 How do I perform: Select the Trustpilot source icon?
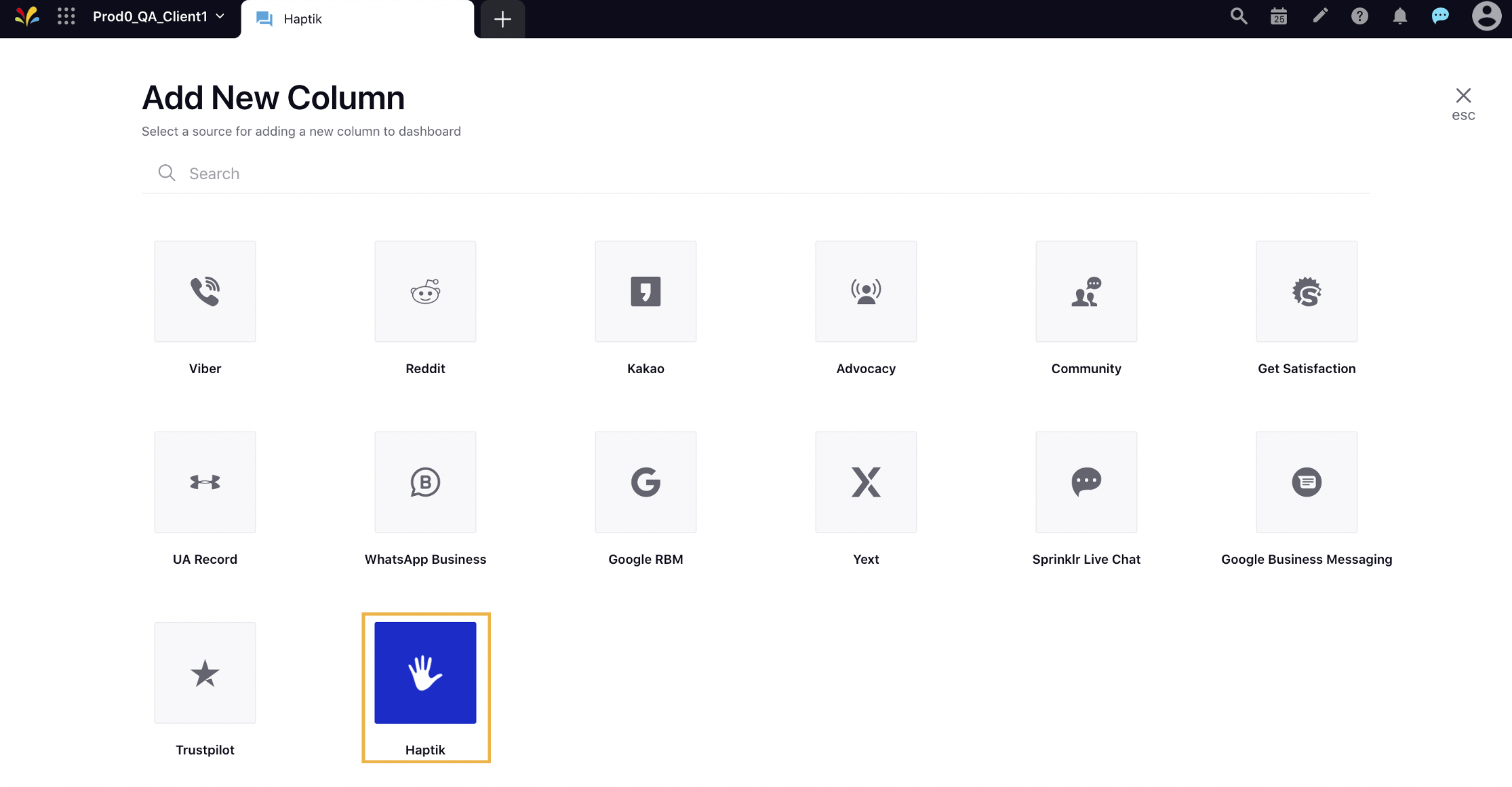(205, 673)
